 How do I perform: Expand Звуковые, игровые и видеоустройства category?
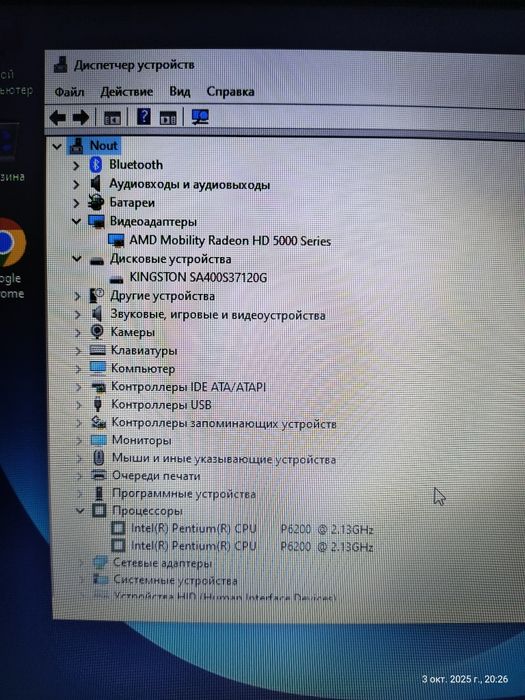(78, 315)
